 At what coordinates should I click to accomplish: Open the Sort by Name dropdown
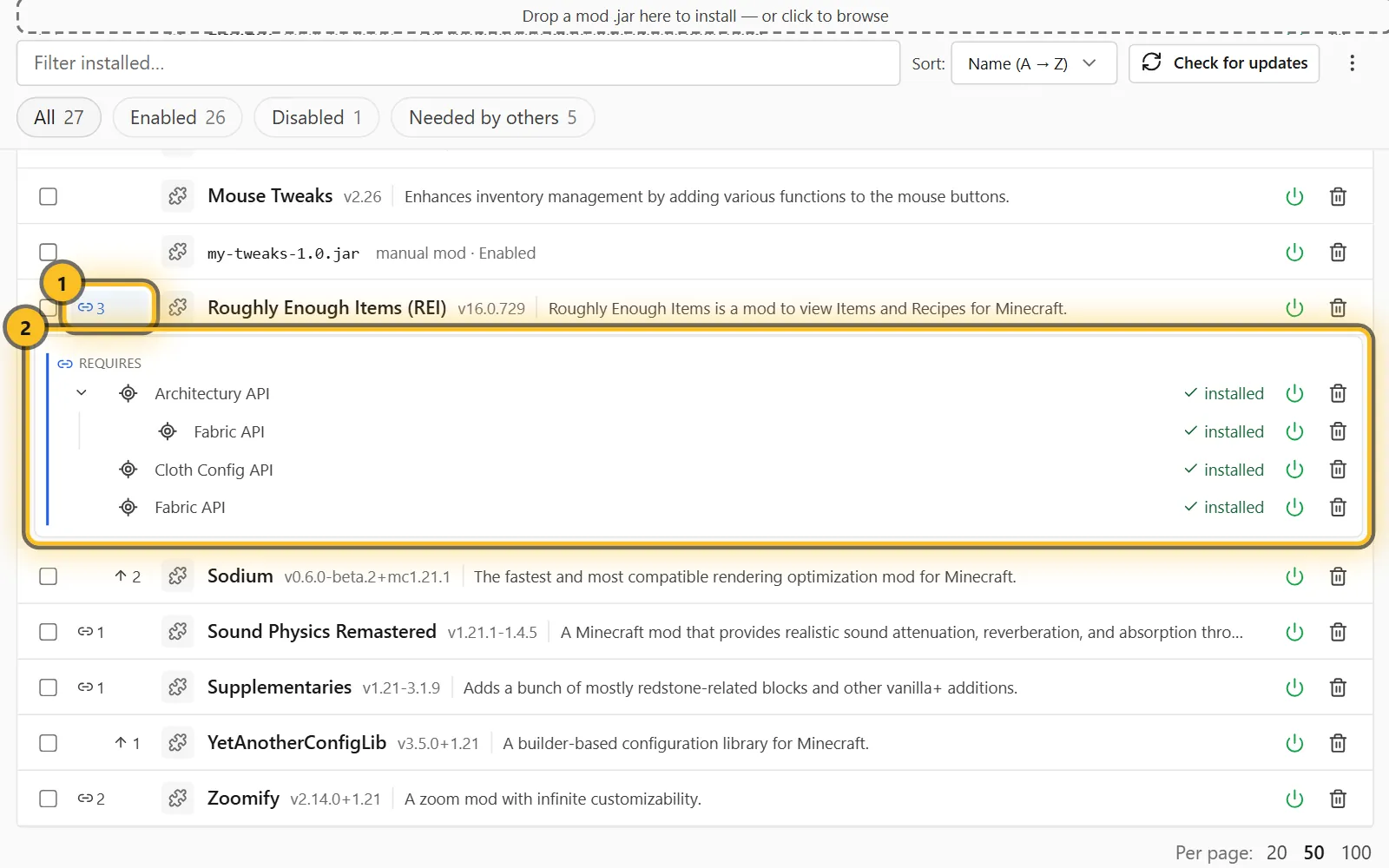coord(1033,63)
